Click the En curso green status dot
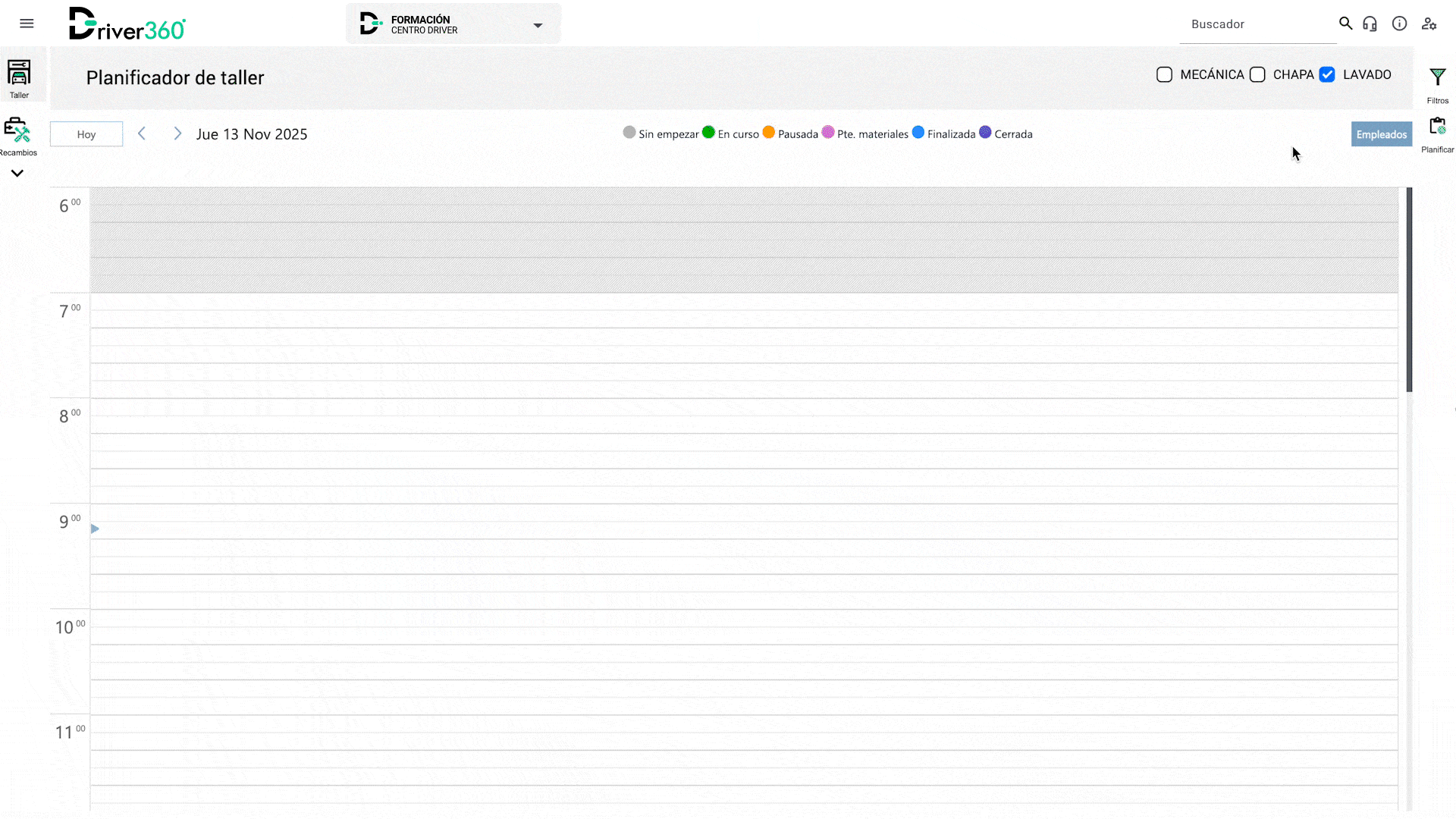The height and width of the screenshot is (819, 1456). click(708, 133)
